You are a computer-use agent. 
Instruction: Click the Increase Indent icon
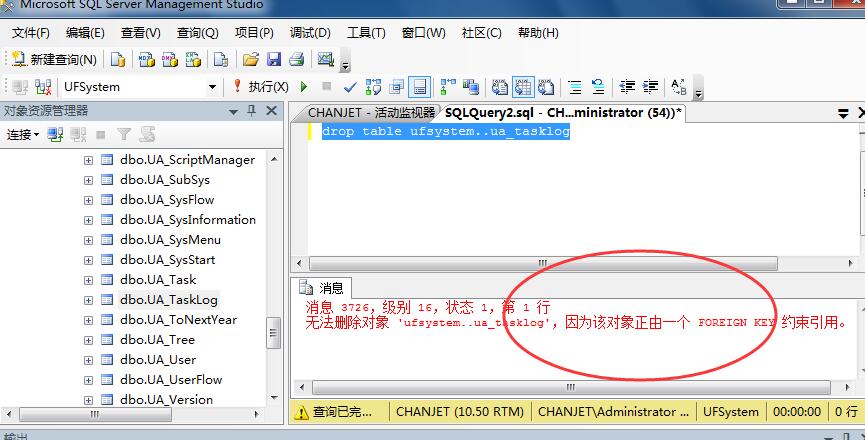click(650, 87)
